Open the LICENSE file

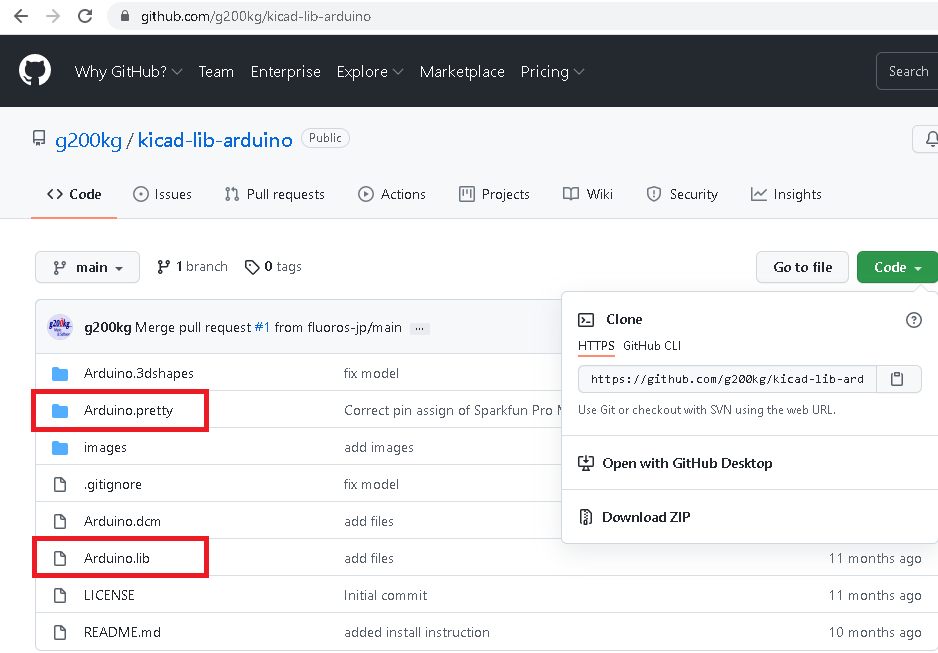click(109, 596)
